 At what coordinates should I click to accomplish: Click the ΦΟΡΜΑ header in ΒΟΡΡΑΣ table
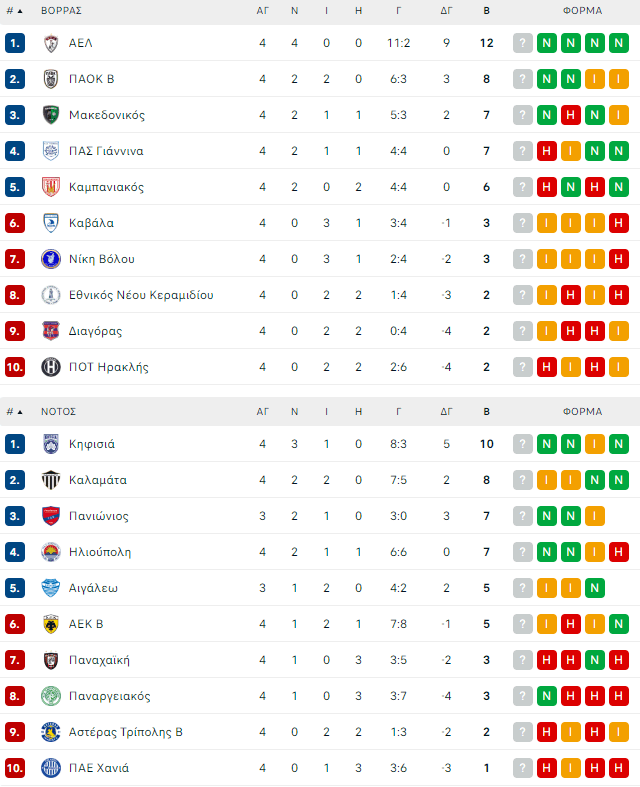[x=582, y=10]
